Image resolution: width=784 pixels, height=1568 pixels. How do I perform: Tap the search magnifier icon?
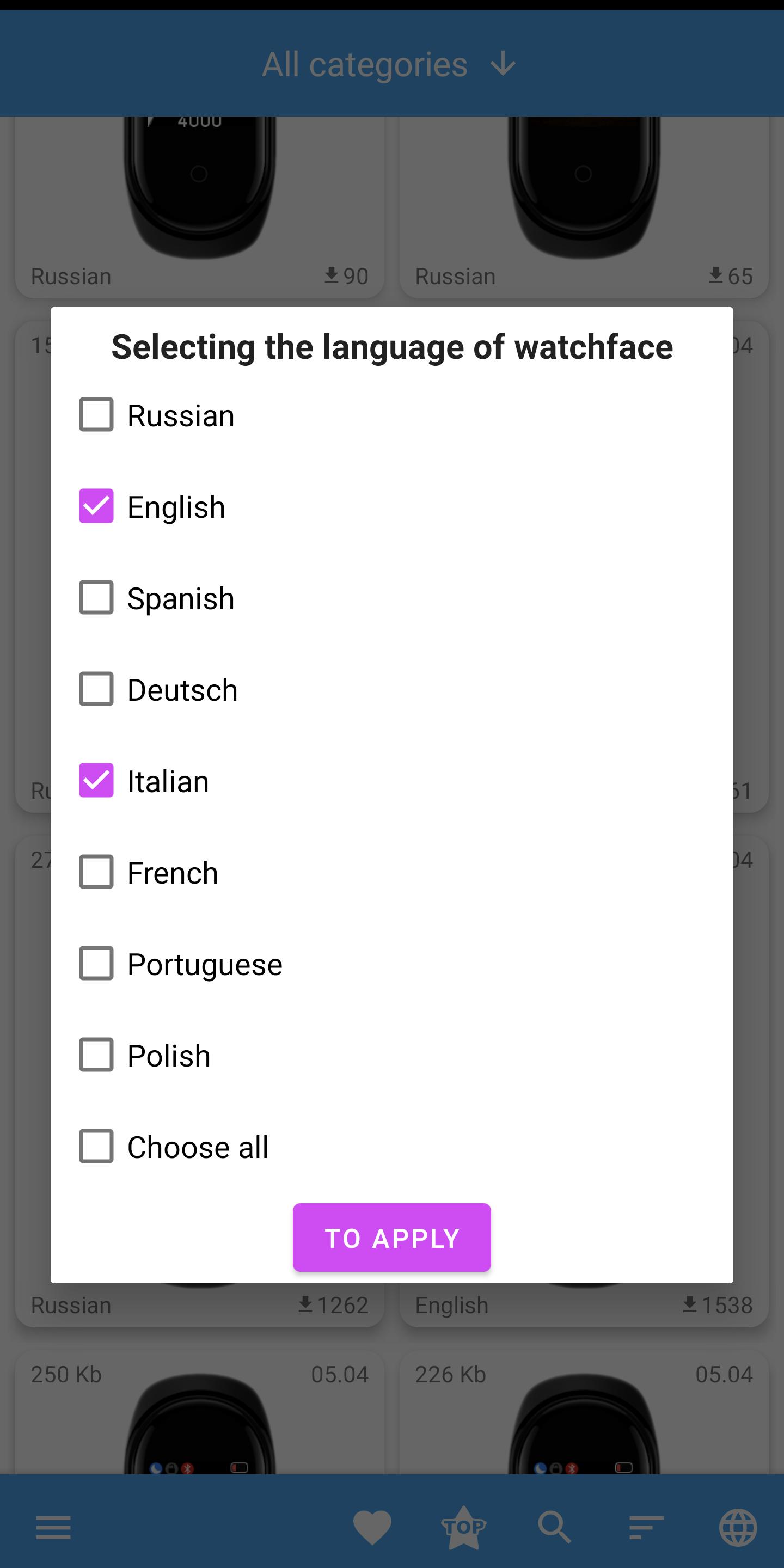tap(555, 1528)
